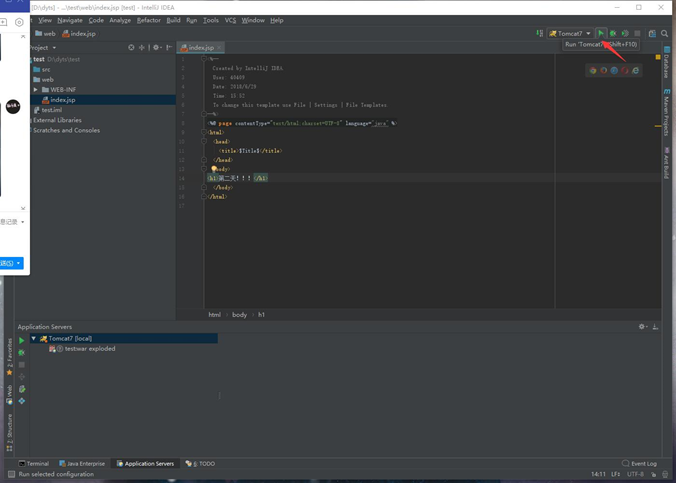Open the Refactor menu

click(x=149, y=20)
